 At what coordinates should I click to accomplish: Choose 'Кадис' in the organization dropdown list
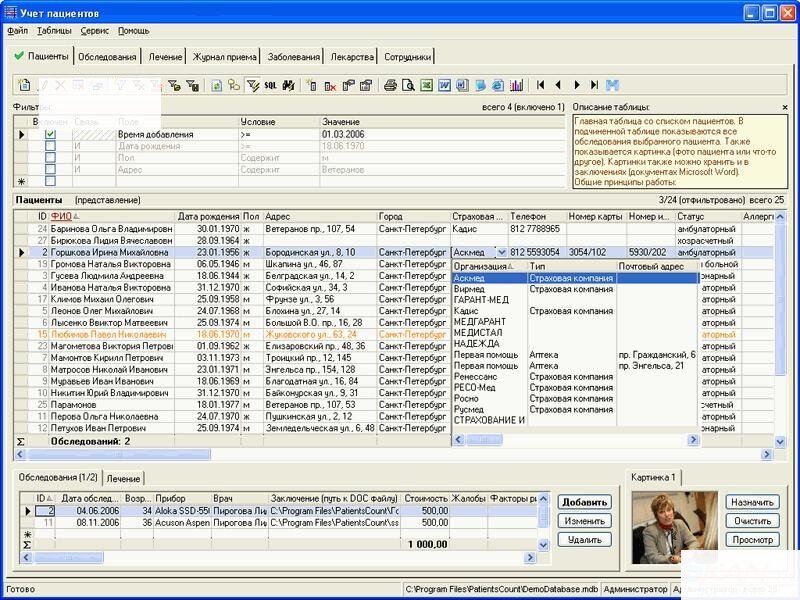(x=466, y=311)
